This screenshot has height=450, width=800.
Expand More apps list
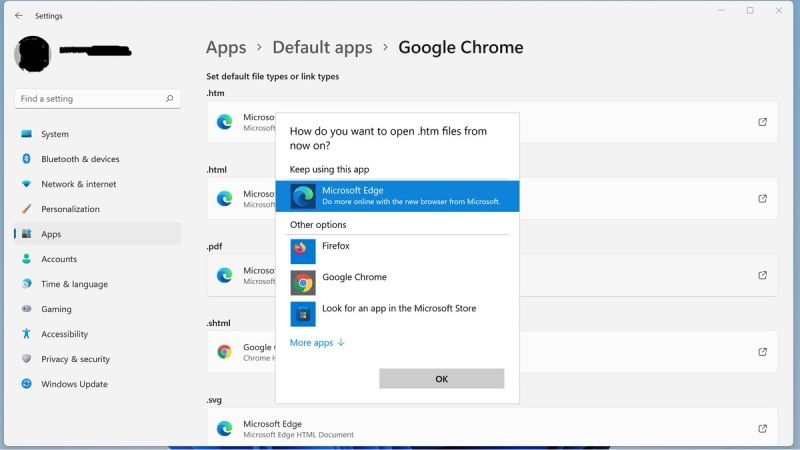pyautogui.click(x=317, y=343)
